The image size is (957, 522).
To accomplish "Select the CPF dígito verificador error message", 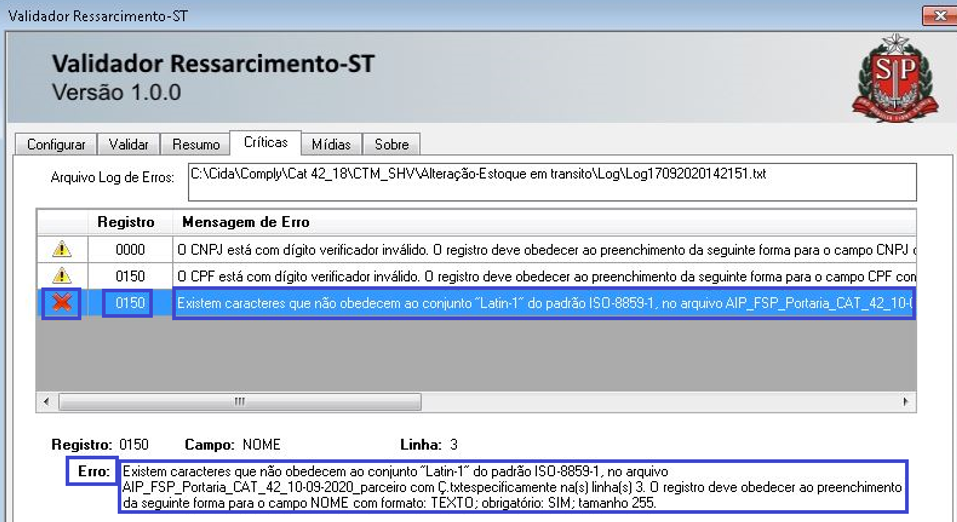I will pos(545,276).
